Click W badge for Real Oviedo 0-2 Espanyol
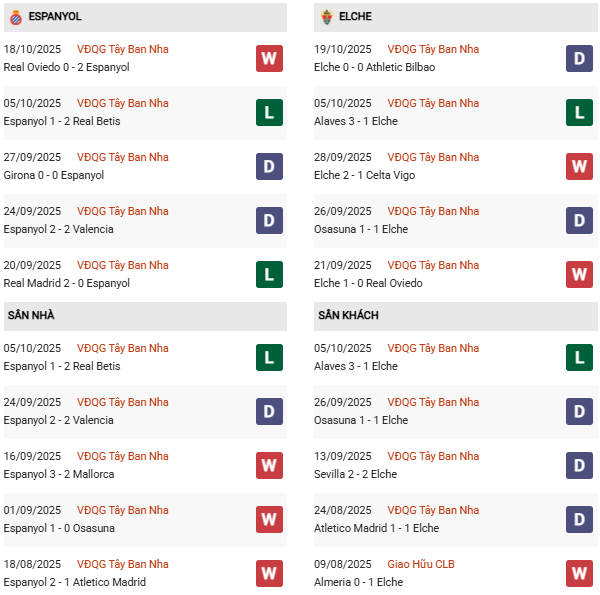 pos(269,58)
